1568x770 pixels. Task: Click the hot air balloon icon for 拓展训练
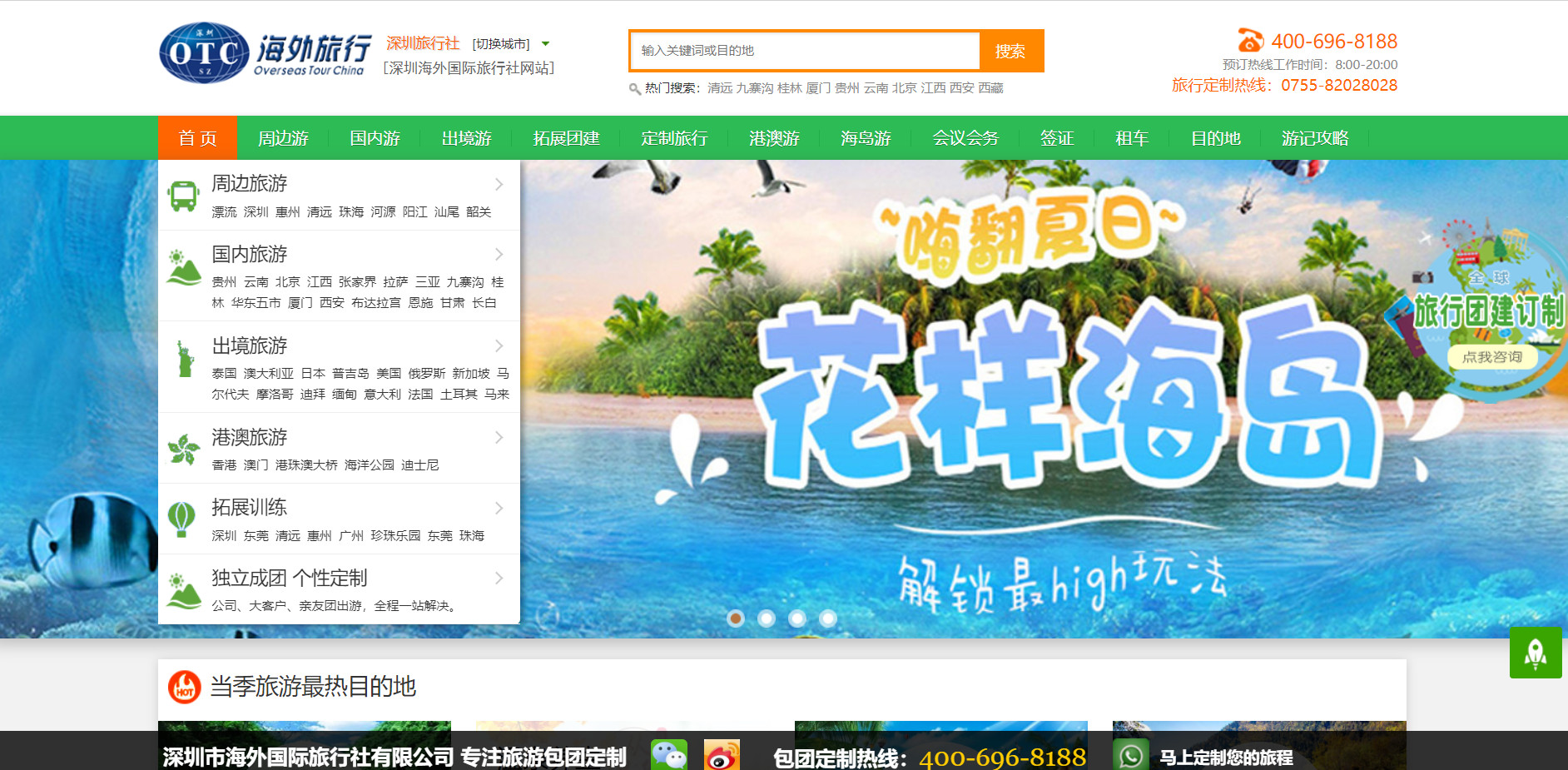(181, 519)
